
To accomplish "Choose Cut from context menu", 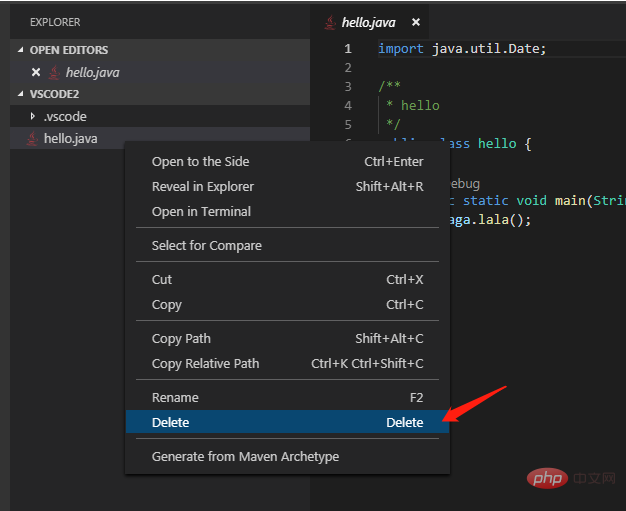I will click(x=287, y=279).
